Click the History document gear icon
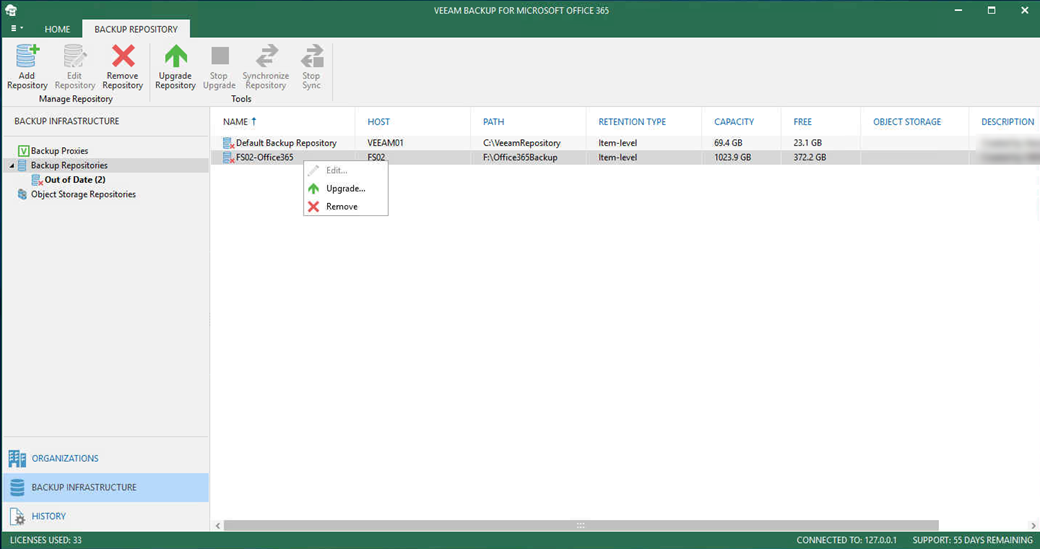The width and height of the screenshot is (1040, 549). 18,517
